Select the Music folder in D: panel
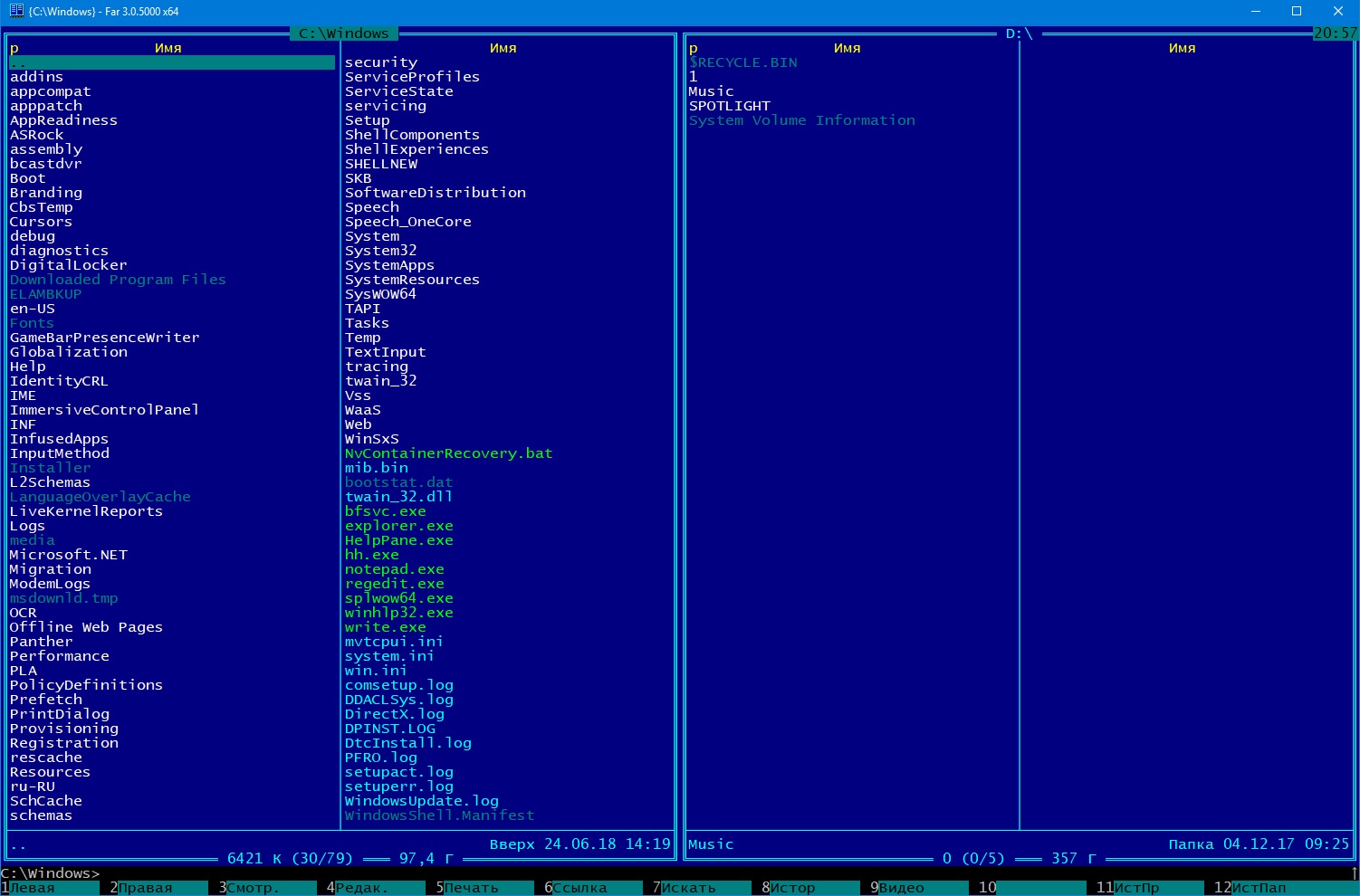 coord(712,91)
